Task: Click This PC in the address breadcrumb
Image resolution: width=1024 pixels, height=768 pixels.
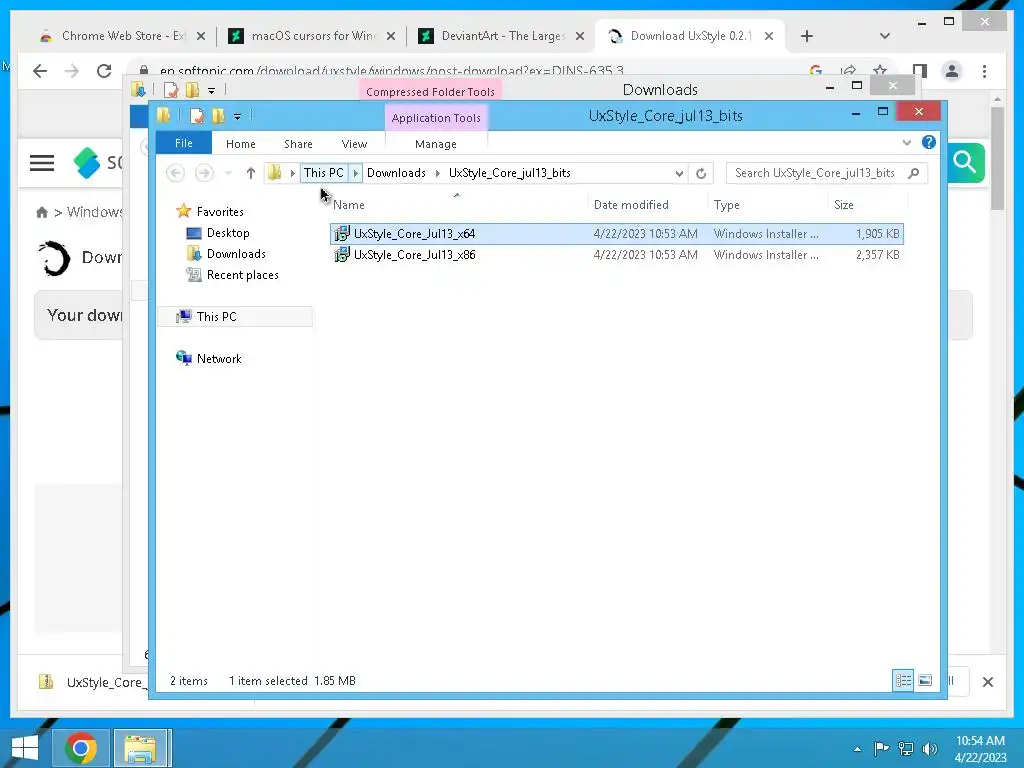Action: pyautogui.click(x=323, y=172)
